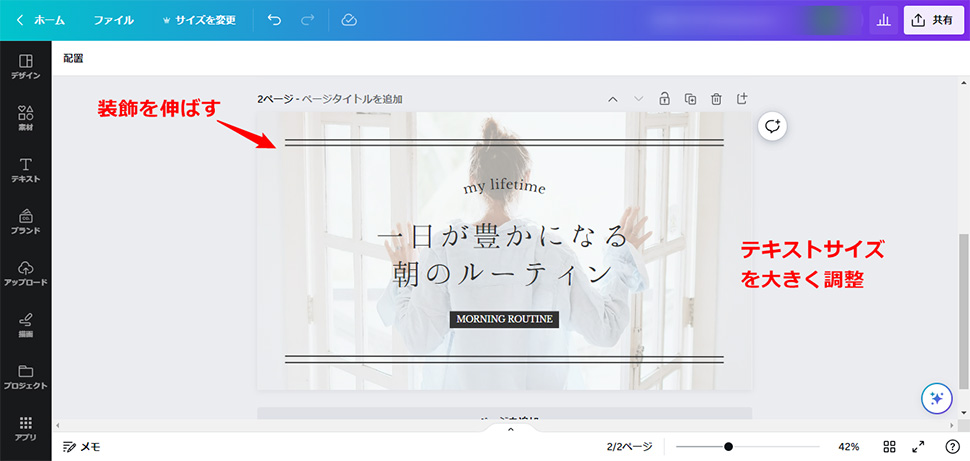Select the '朝のルーティン' heading text
Image resolution: width=970 pixels, height=461 pixels.
503,273
